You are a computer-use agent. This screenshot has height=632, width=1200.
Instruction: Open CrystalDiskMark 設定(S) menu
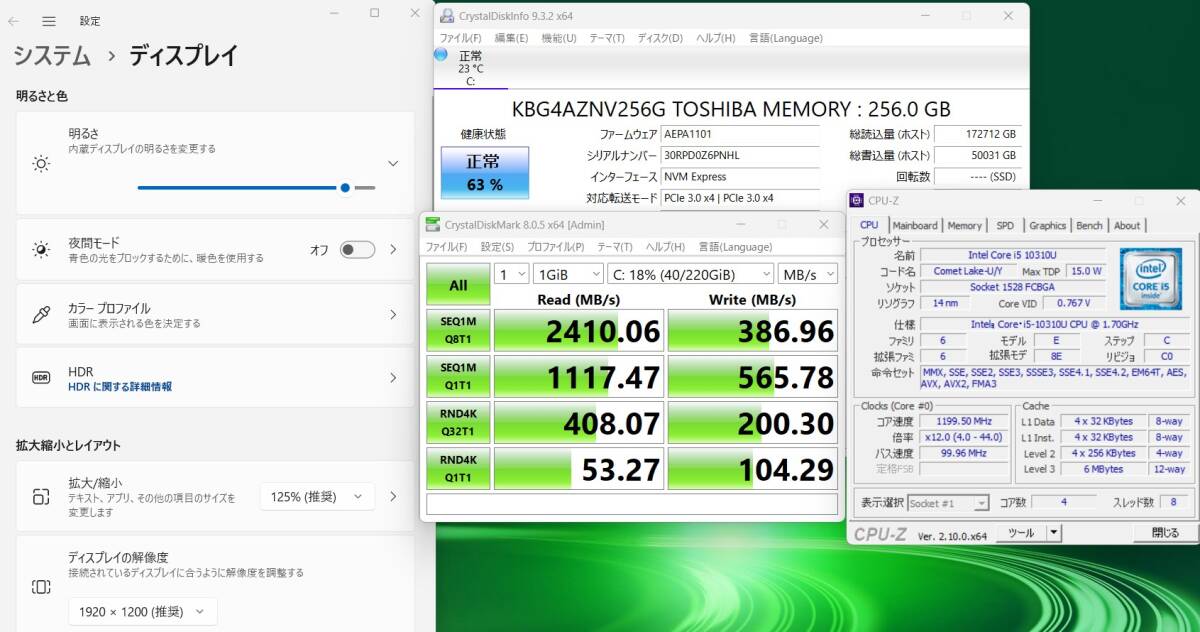pos(497,247)
